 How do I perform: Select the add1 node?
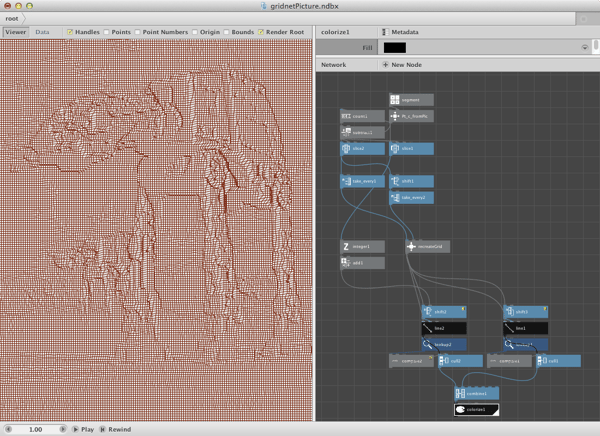pos(362,263)
